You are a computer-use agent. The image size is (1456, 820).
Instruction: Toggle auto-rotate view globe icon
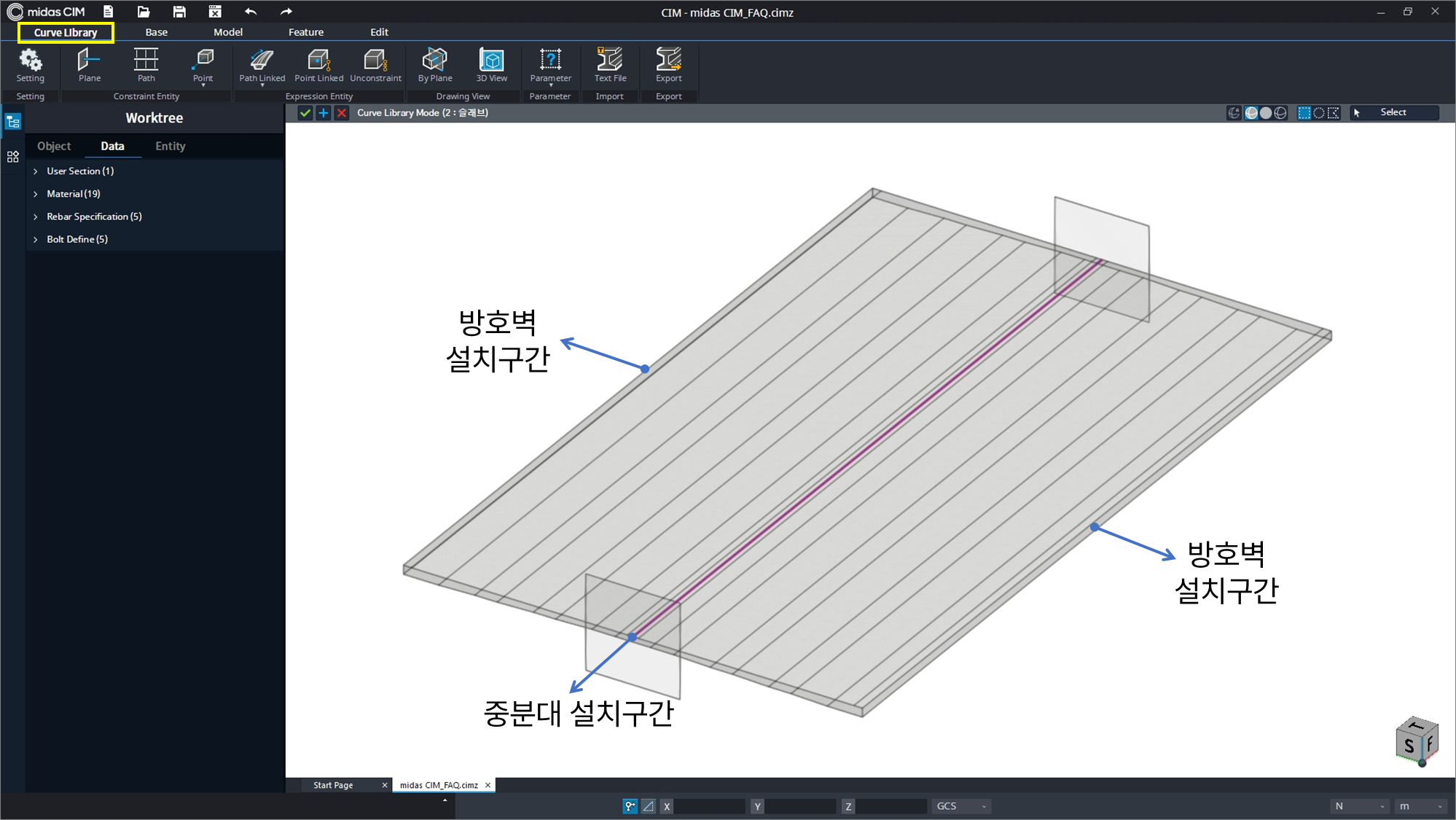tap(1234, 113)
